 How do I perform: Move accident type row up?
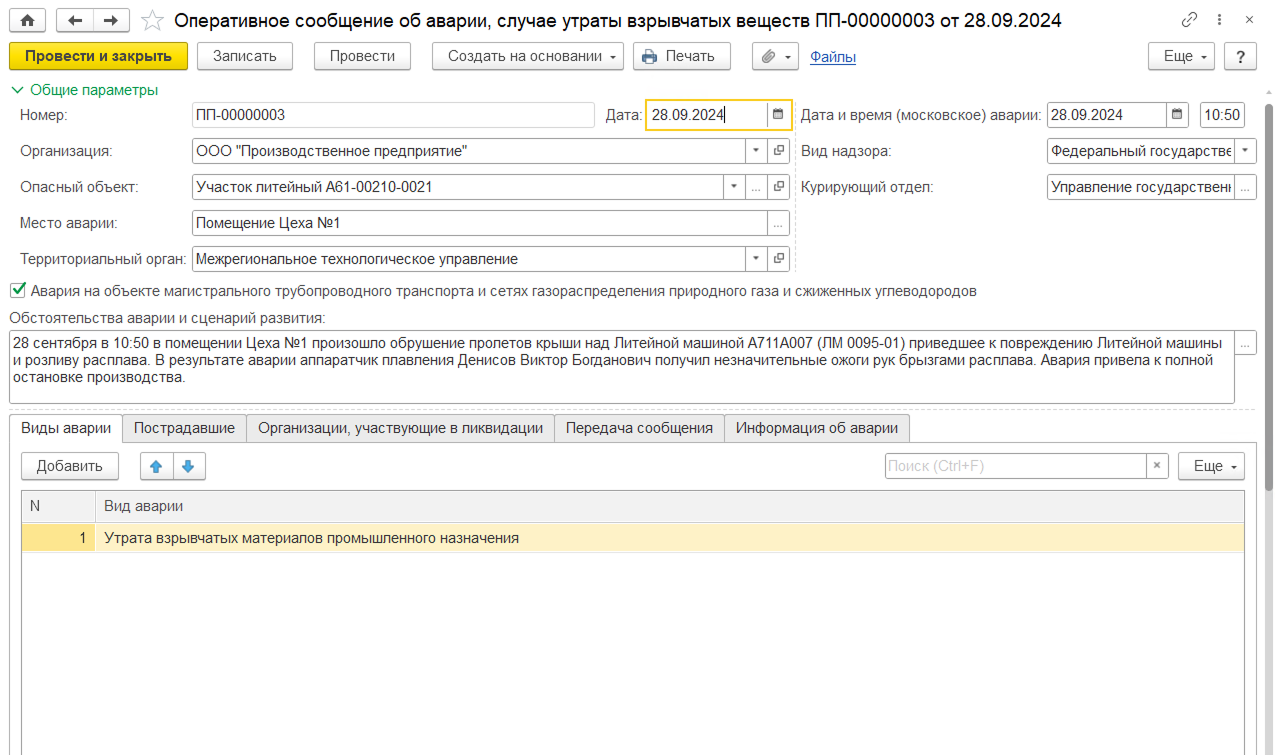click(155, 466)
